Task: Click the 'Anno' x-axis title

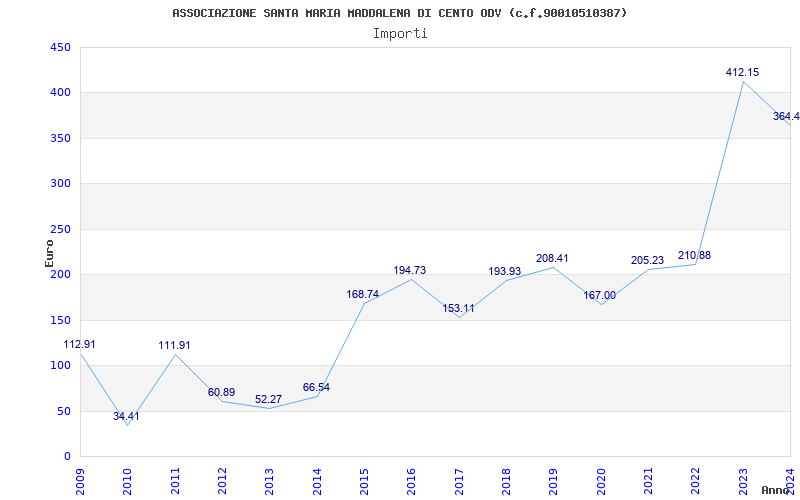Action: pos(776,490)
